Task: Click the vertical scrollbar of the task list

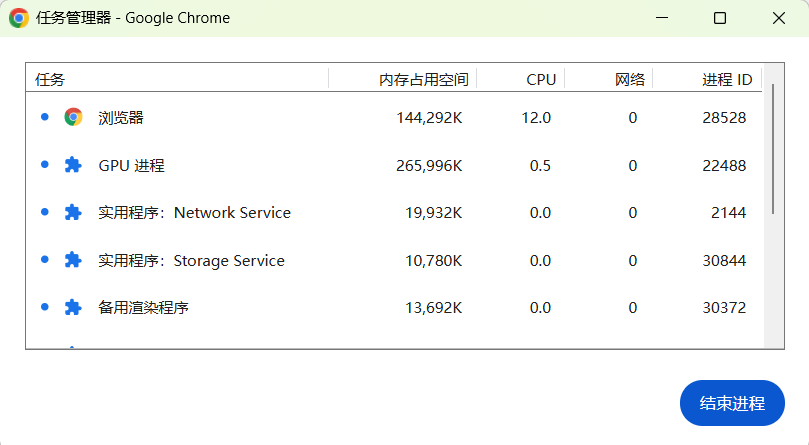Action: point(773,148)
